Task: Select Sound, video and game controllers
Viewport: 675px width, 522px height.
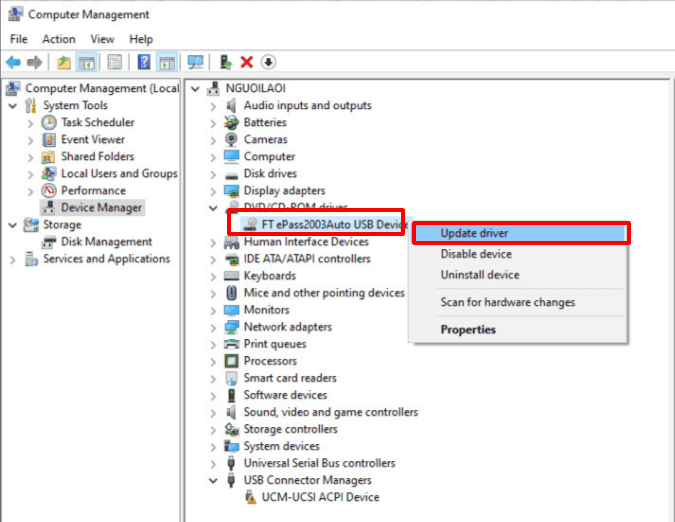Action: (331, 412)
